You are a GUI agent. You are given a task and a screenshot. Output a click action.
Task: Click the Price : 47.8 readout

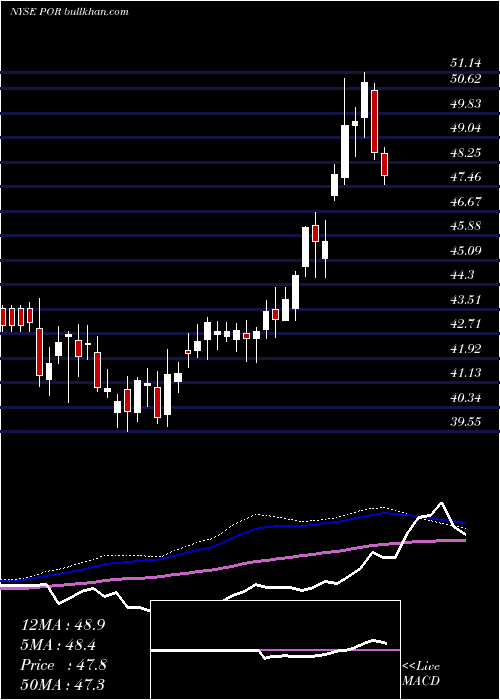(63, 665)
